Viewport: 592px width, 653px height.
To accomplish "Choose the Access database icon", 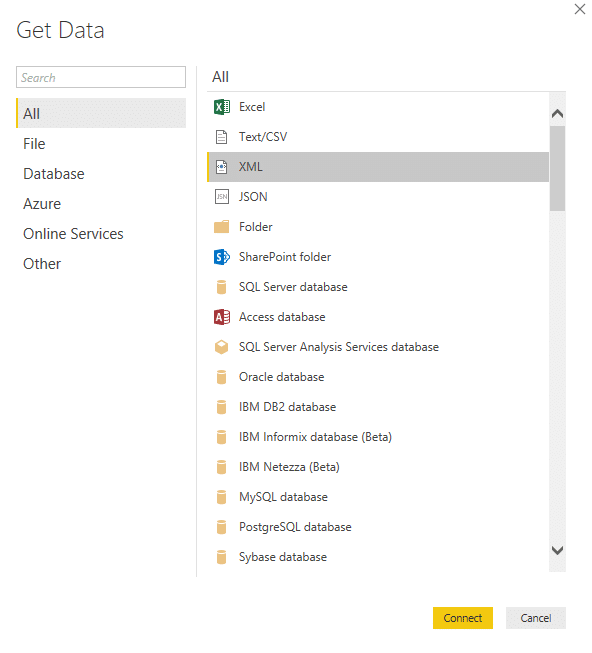I will click(x=221, y=317).
